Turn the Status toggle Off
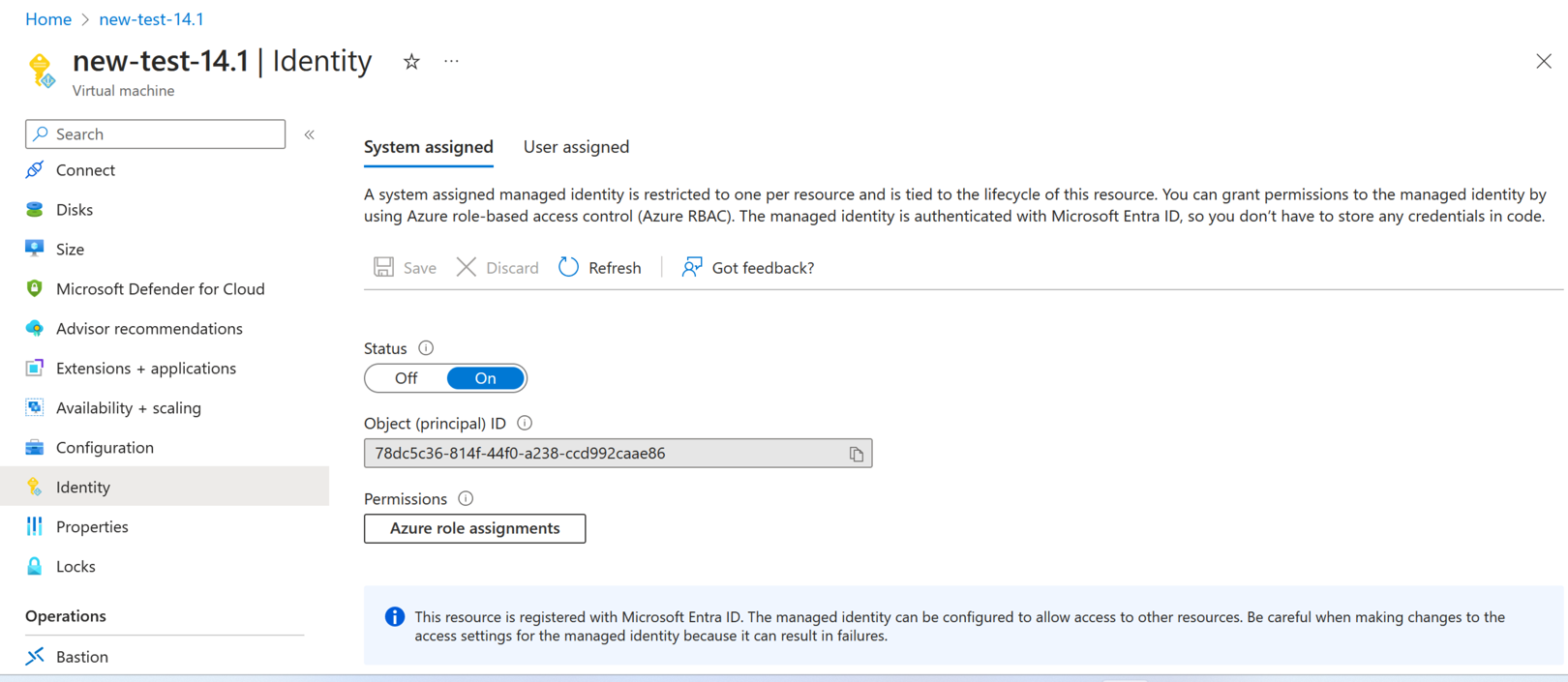This screenshot has width=1568, height=682. (x=406, y=378)
